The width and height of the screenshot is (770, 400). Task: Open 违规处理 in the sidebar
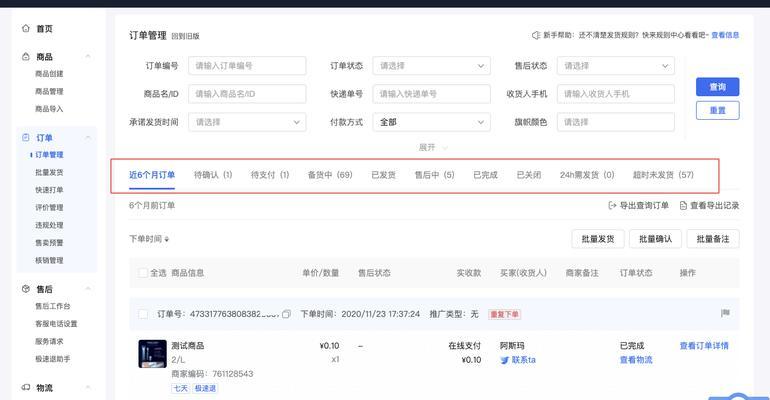coord(49,225)
